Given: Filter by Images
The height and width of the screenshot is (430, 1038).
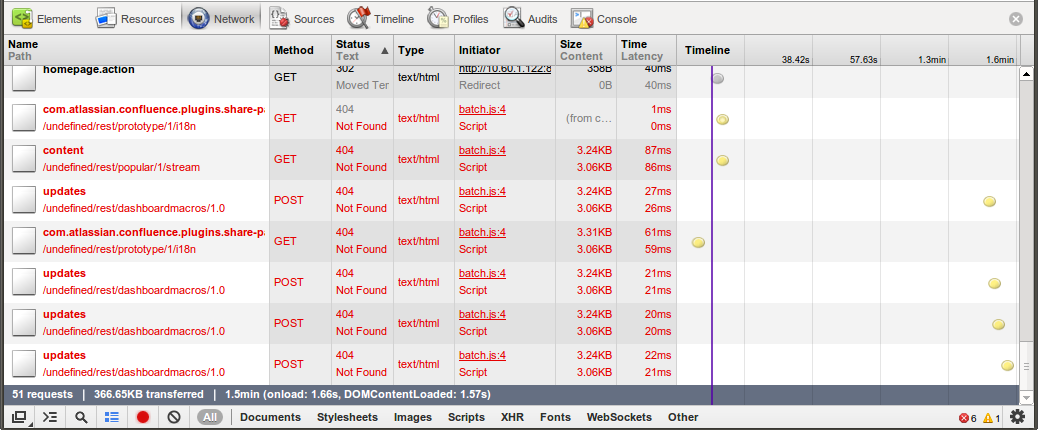Looking at the screenshot, I should (x=413, y=417).
